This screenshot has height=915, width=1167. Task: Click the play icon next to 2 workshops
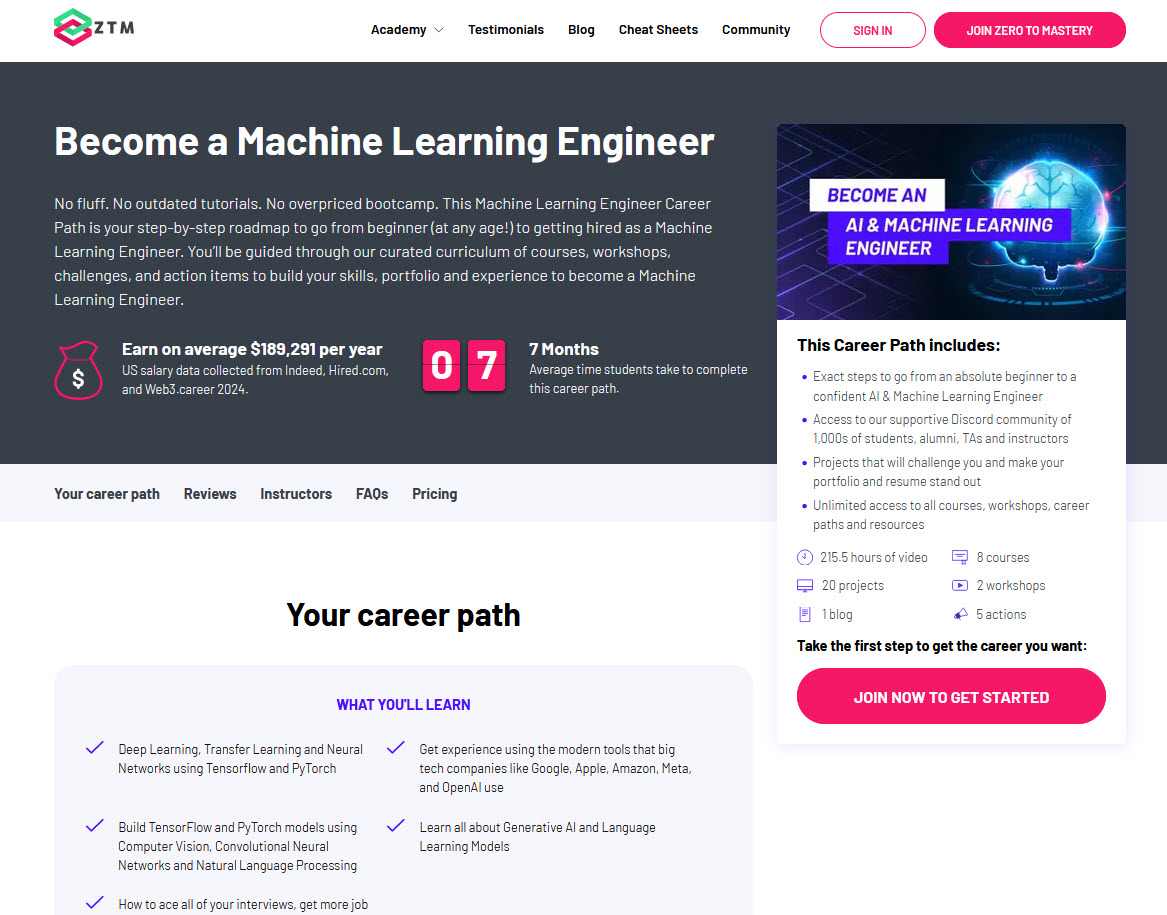click(960, 585)
